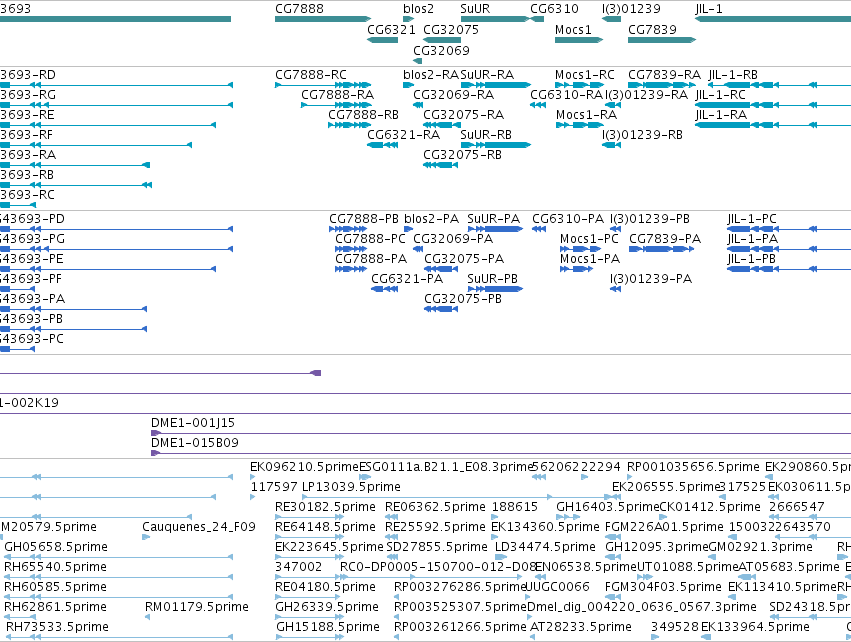Click the SuUR-RA transcript label
The width and height of the screenshot is (851, 642).
(487, 74)
